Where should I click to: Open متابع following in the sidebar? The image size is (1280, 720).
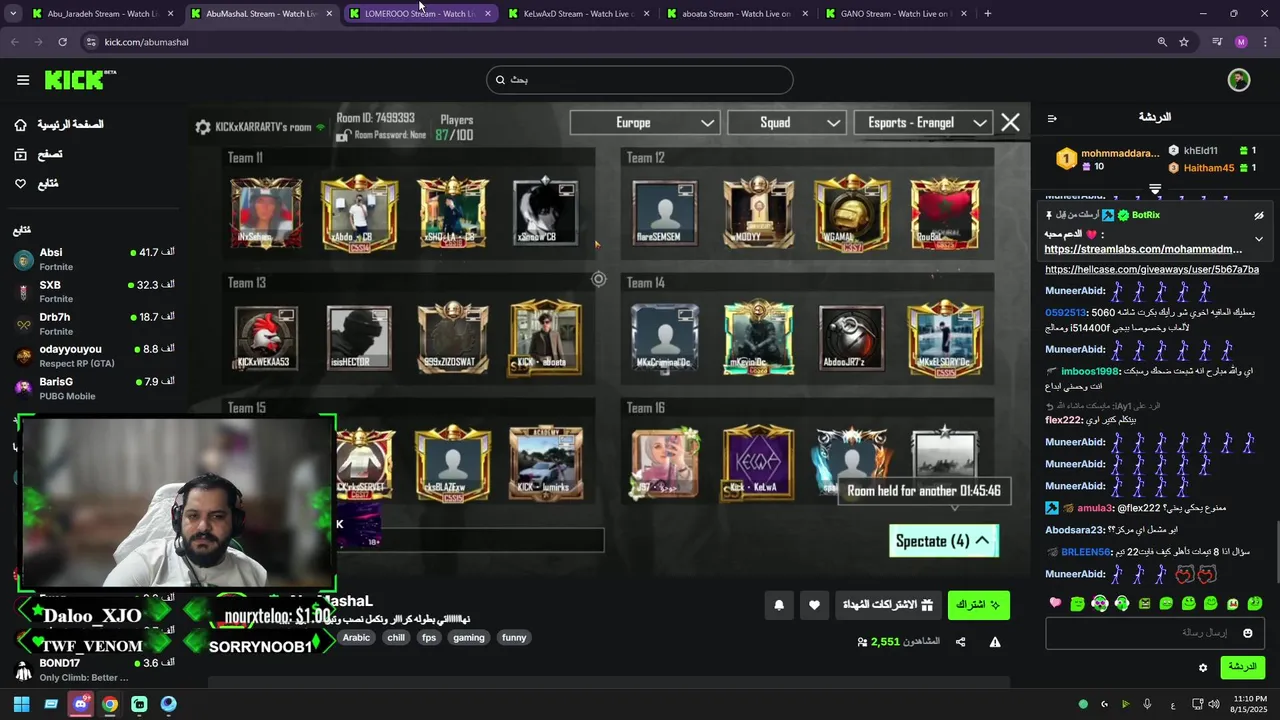pos(36,184)
